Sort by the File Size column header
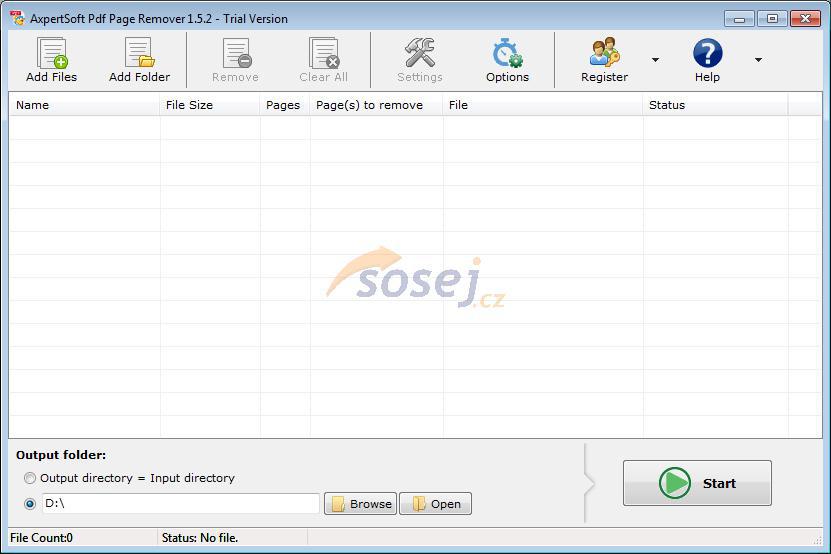 (210, 105)
